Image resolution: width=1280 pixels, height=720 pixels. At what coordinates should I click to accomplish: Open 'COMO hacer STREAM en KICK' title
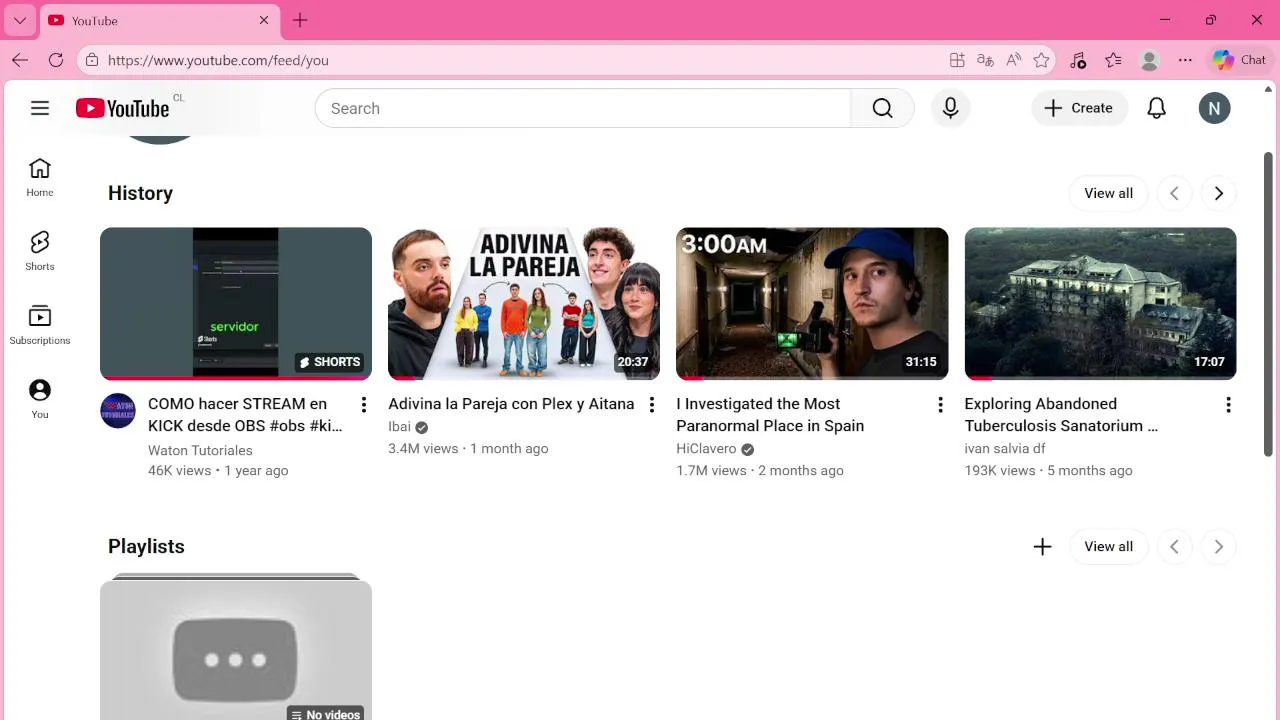coord(245,415)
